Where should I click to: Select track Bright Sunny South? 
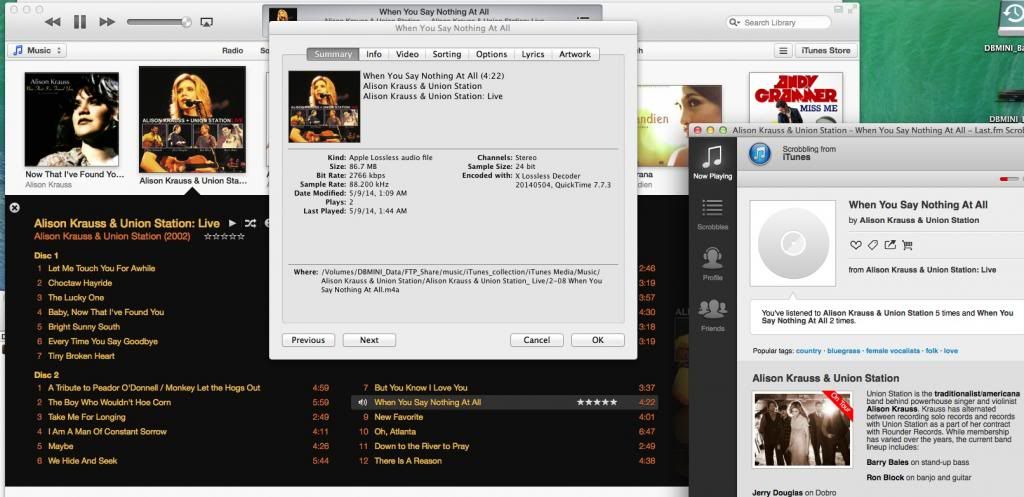[84, 327]
